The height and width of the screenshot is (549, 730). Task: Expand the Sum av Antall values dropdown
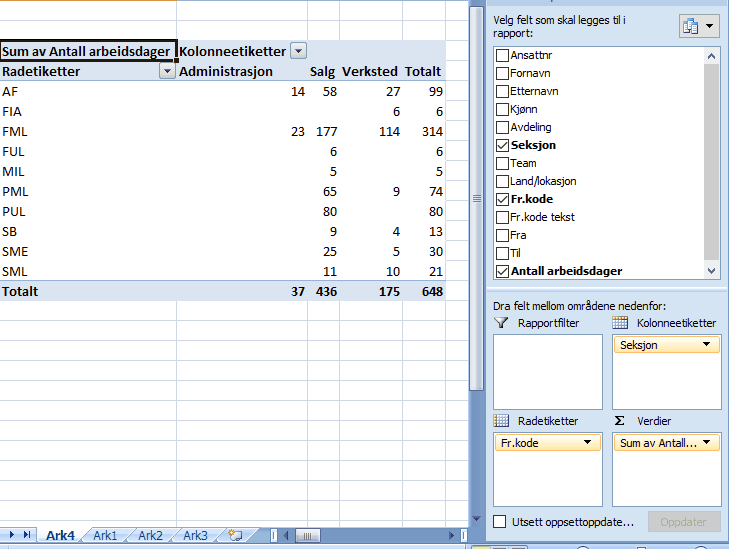coord(706,442)
